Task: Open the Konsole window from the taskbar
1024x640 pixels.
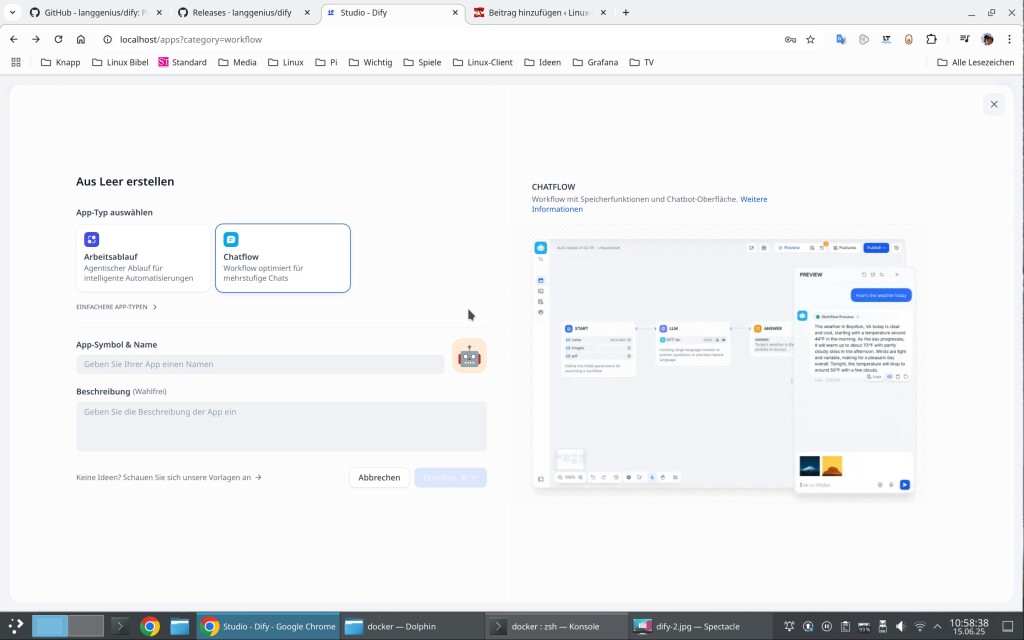Action: (556, 627)
